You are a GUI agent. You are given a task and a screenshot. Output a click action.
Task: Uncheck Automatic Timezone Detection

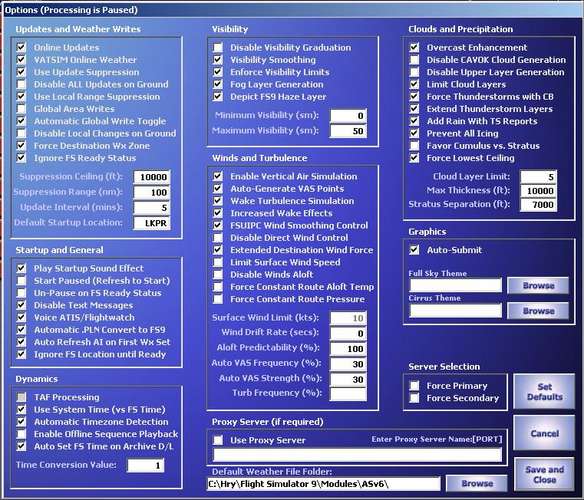(21, 422)
